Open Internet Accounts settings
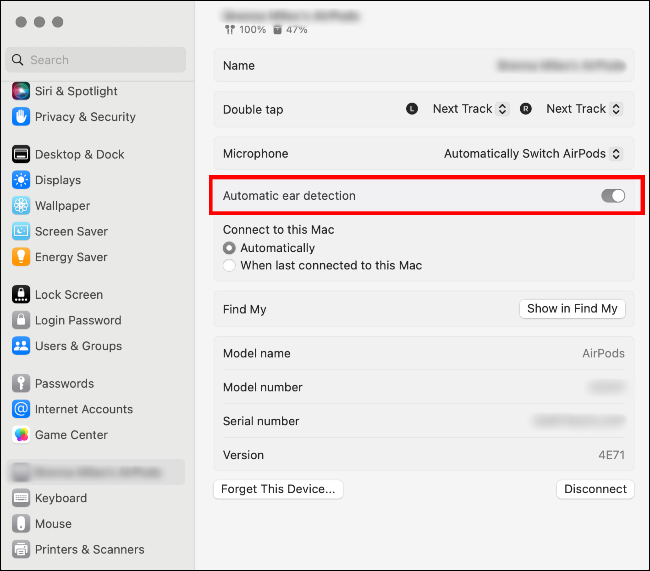 click(x=84, y=409)
